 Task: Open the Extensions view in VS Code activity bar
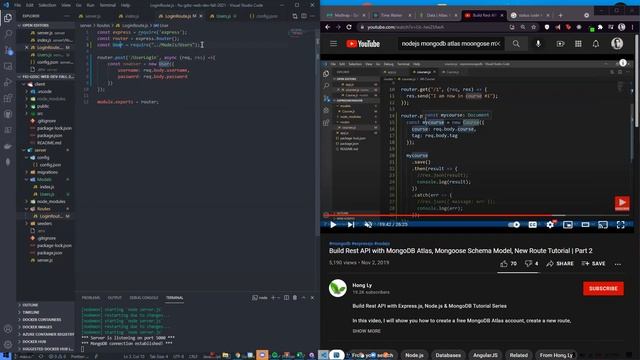click(8, 98)
